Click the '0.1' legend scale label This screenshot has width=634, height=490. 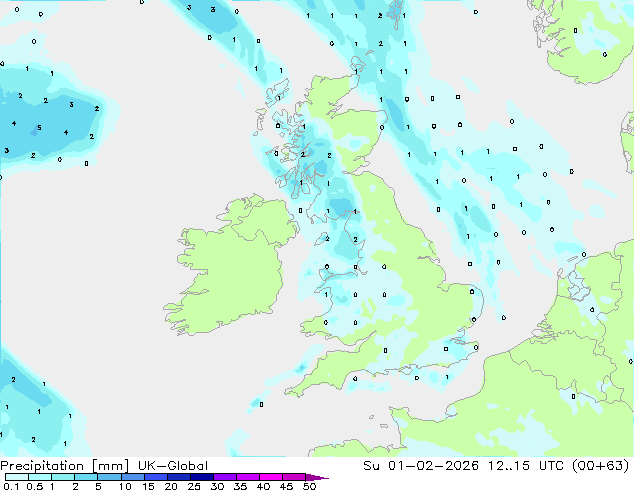(10, 486)
